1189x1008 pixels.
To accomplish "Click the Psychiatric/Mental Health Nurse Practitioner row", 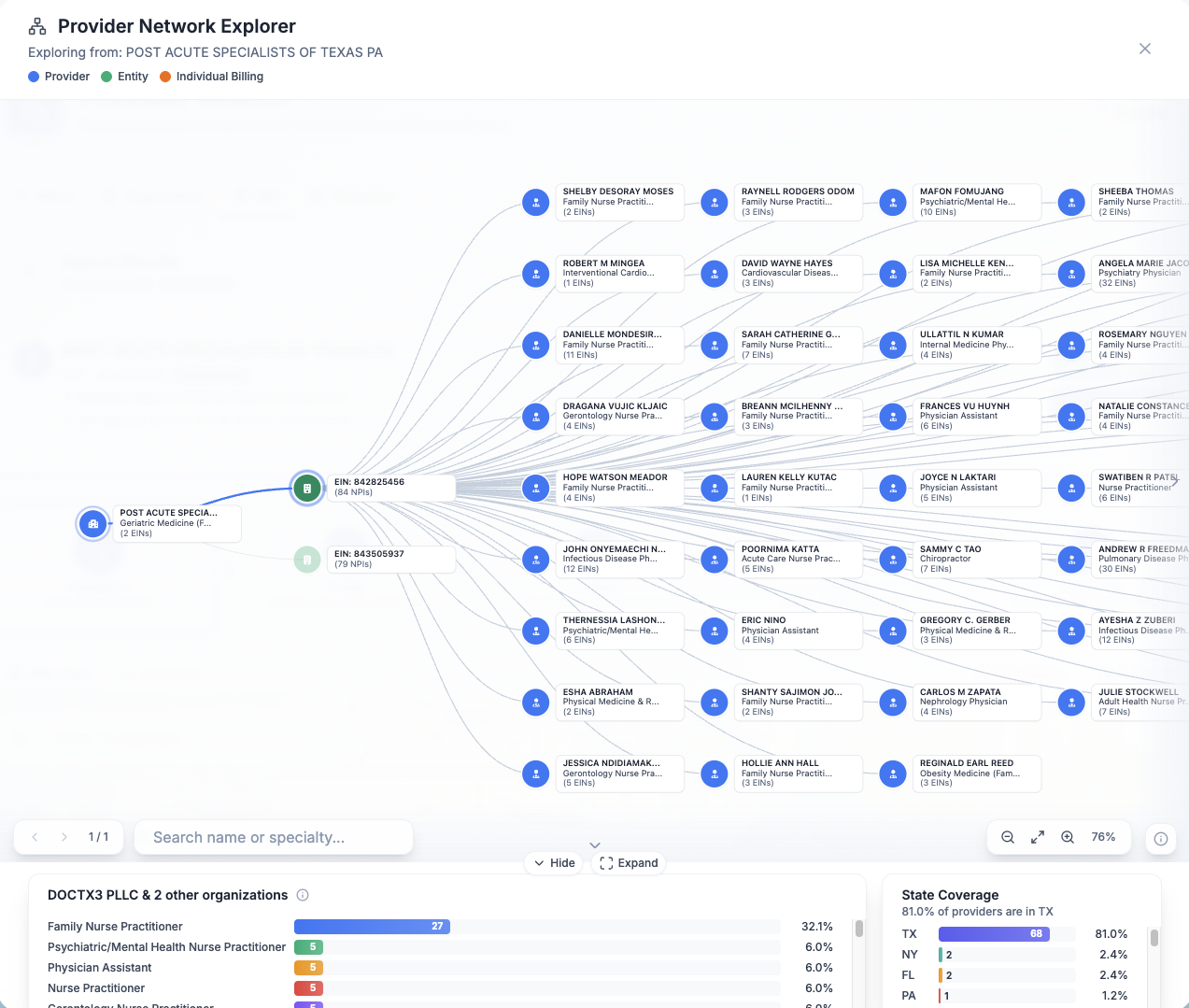I will click(x=440, y=947).
